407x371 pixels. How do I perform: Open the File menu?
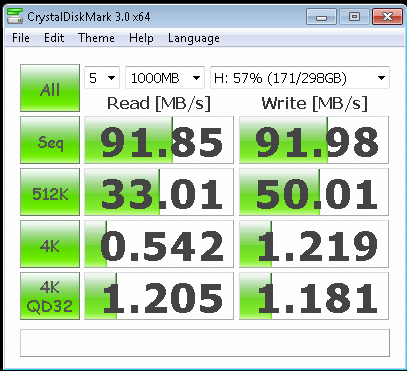click(21, 38)
